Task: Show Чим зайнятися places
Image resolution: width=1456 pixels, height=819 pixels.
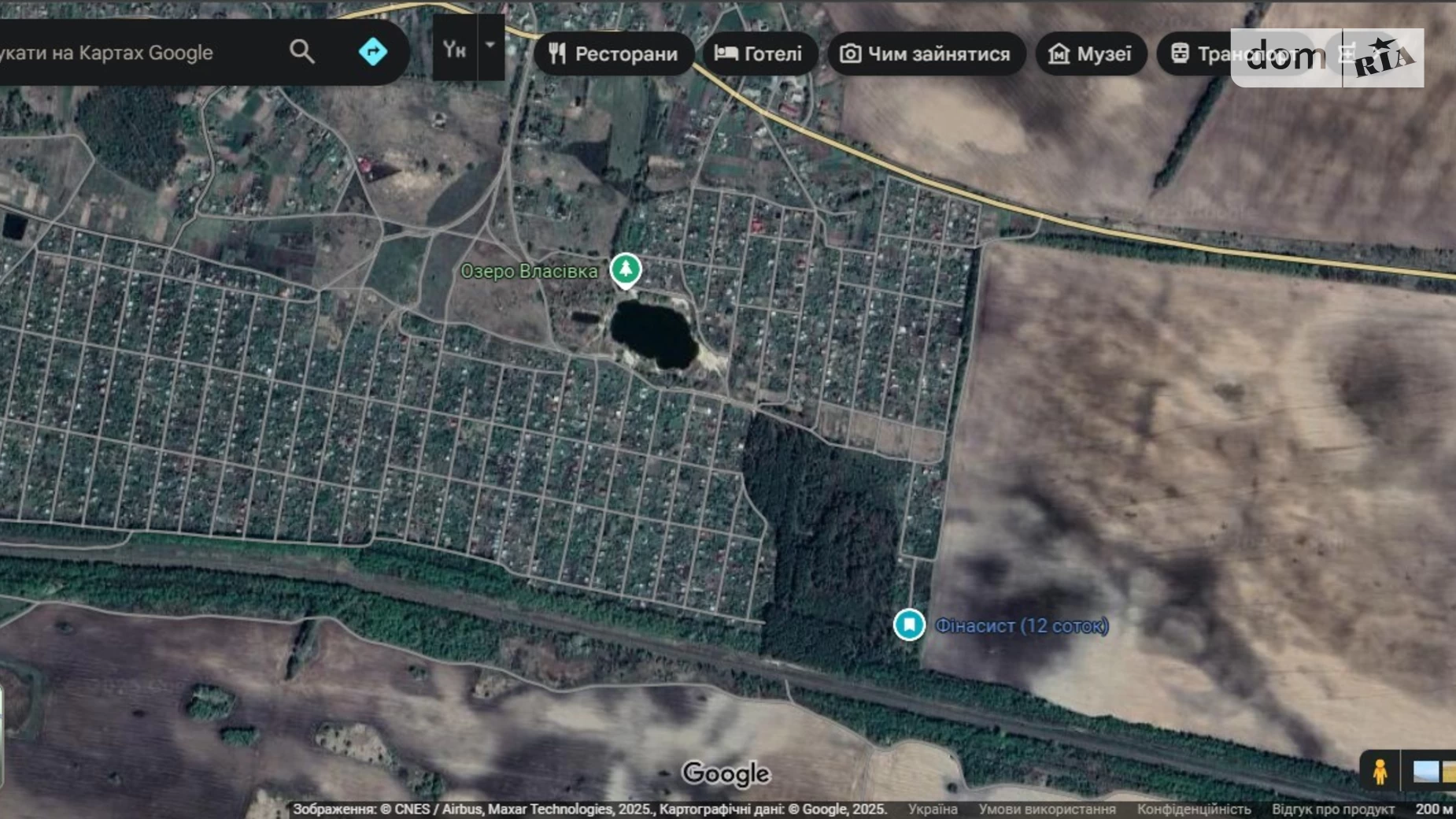Action: pyautogui.click(x=926, y=54)
